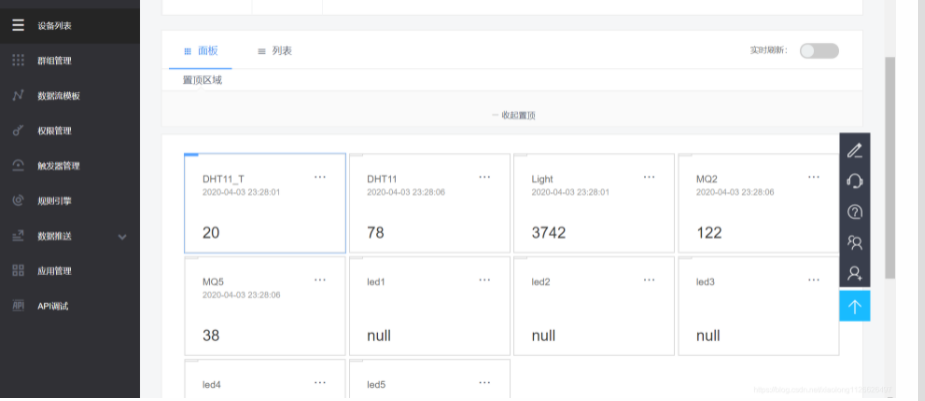Open 群组管理 menu item
Screen dimensions: 925x401
(55, 61)
